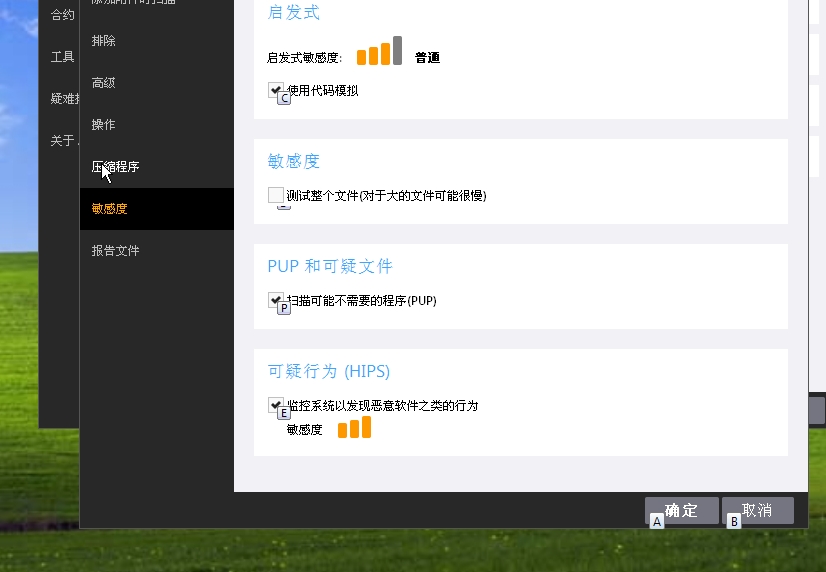Set HIPS 敏感度 to the tallest bar
The image size is (826, 572).
pos(366,427)
